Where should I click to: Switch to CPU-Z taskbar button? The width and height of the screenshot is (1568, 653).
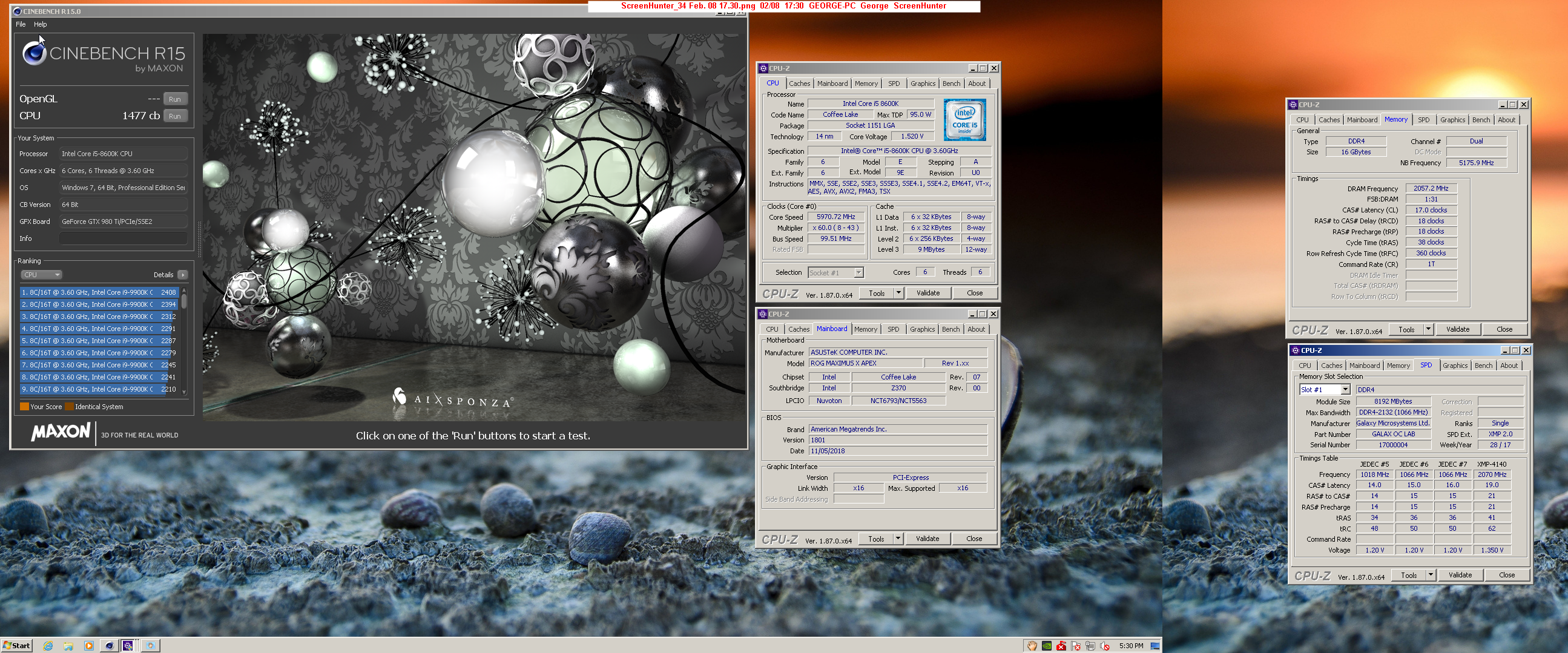click(128, 646)
